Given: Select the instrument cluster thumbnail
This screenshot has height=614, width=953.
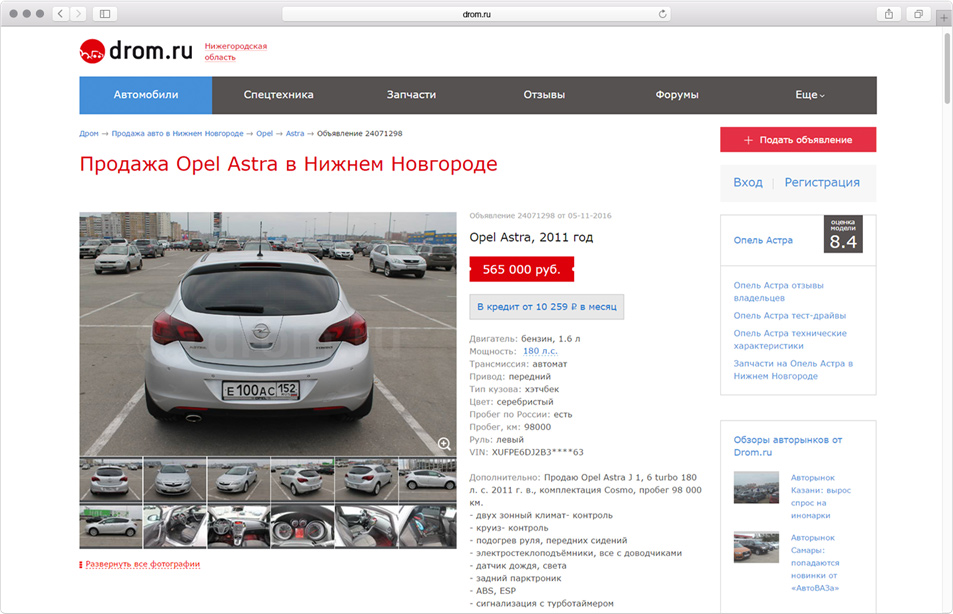Looking at the screenshot, I should (302, 526).
